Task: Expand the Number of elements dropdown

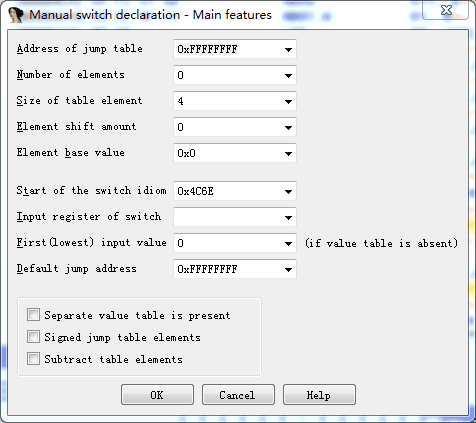Action: coord(288,75)
